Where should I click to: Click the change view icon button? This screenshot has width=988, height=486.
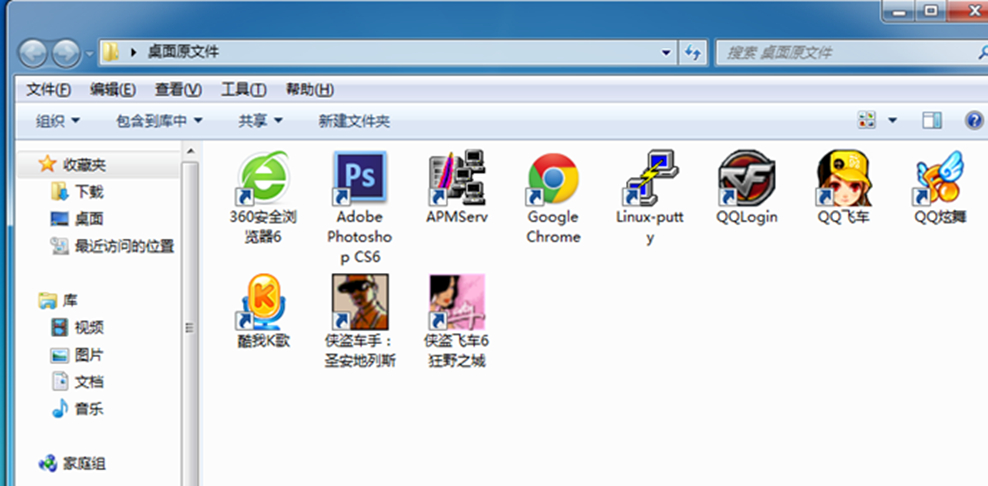click(867, 120)
